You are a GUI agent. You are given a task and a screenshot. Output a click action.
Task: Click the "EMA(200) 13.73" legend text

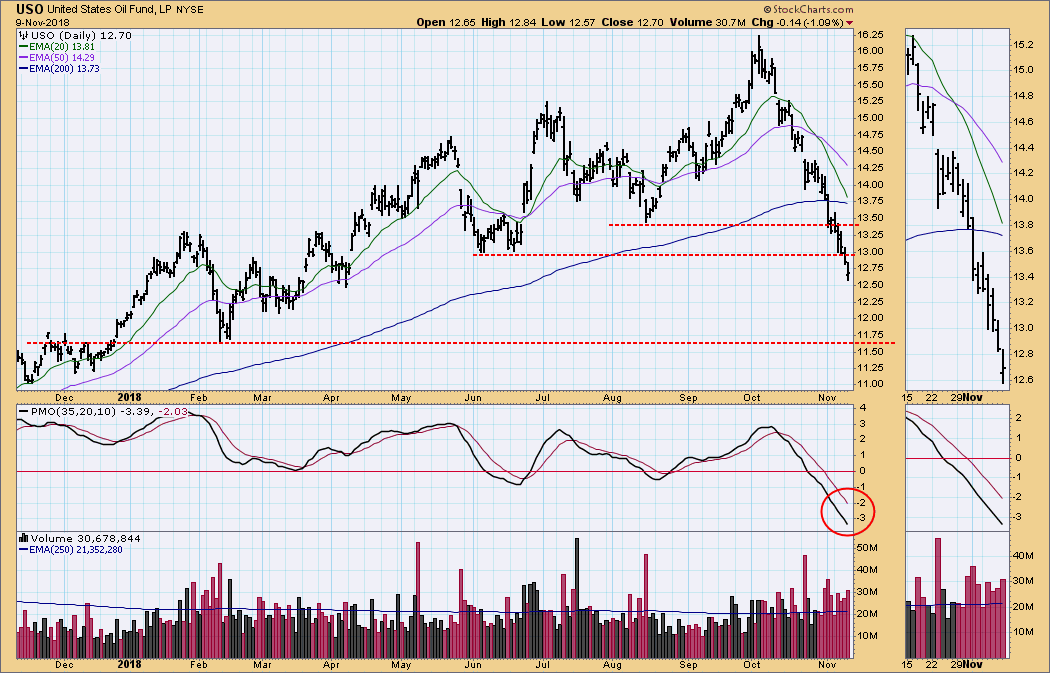[x=64, y=68]
